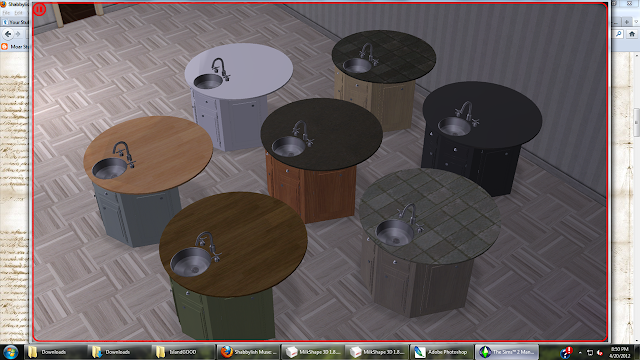Open a new Firefox tab with plus button
The width and height of the screenshot is (640, 360).
(x=627, y=22)
